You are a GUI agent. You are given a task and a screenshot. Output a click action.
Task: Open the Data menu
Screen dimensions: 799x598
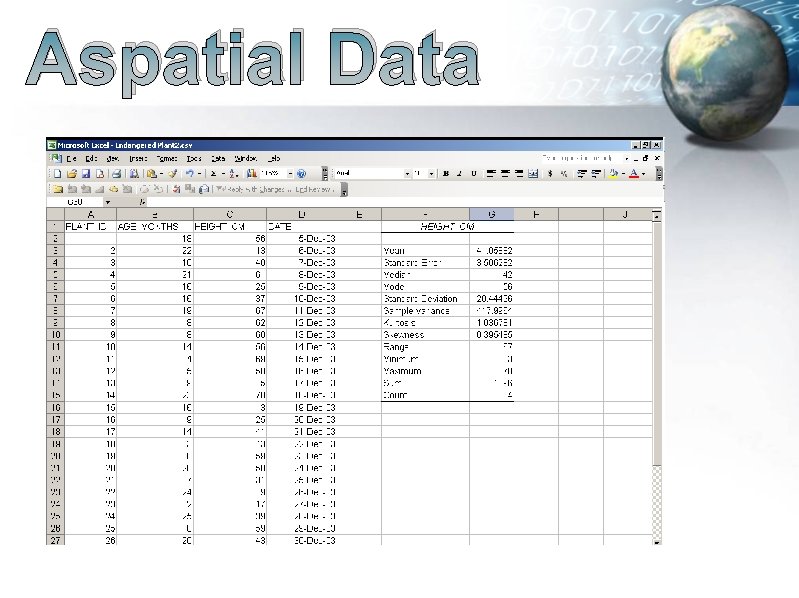tap(218, 158)
